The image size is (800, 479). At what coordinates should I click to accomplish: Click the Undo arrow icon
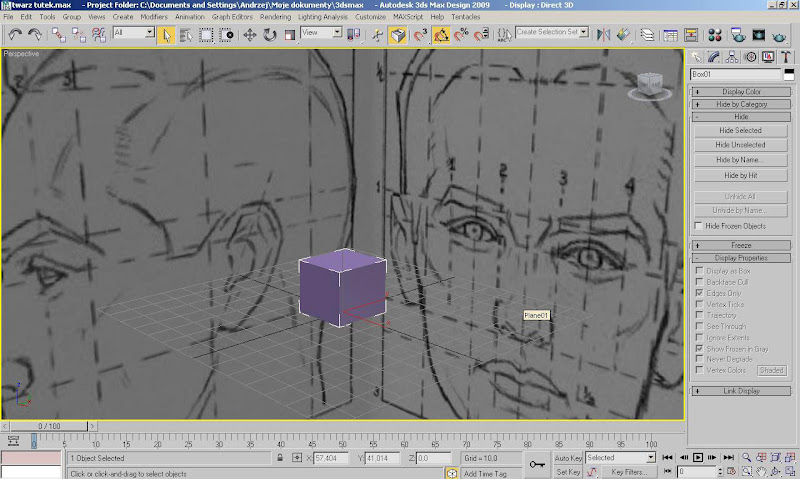(14, 34)
